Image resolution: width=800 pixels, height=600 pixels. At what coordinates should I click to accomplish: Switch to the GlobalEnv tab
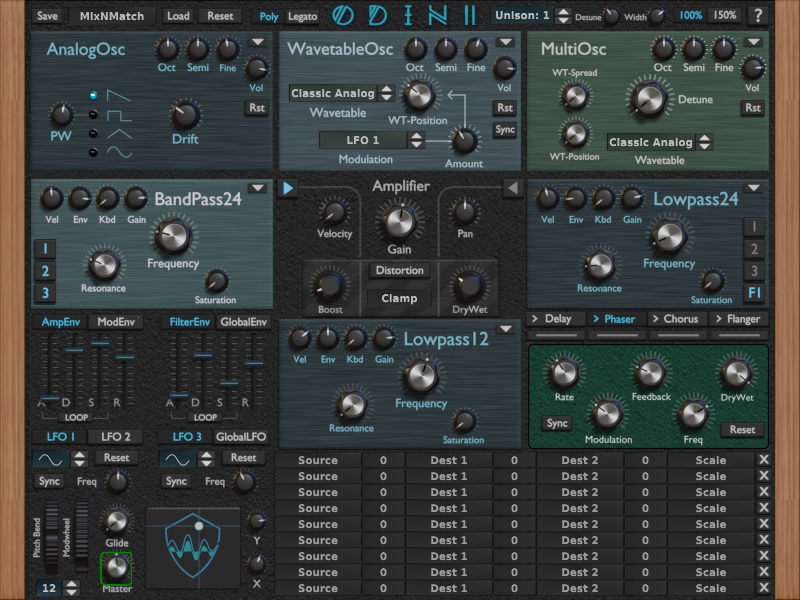[x=243, y=322]
